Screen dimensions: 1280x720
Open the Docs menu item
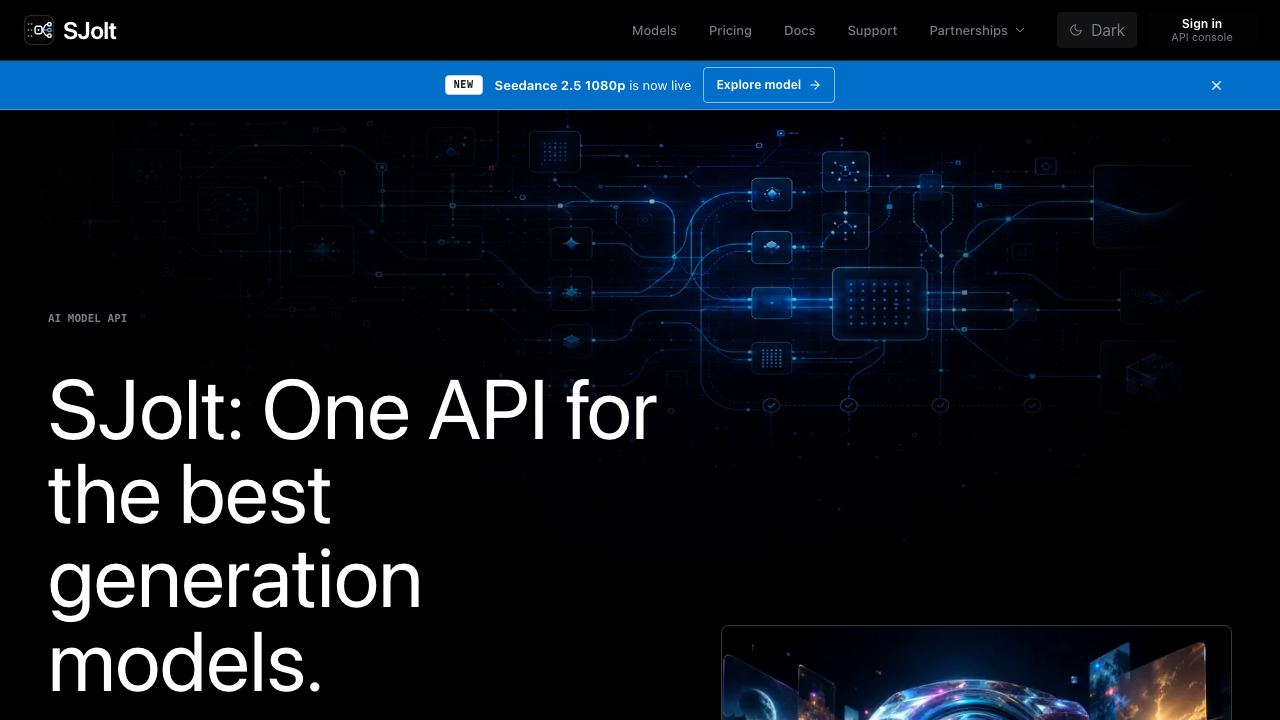point(800,30)
